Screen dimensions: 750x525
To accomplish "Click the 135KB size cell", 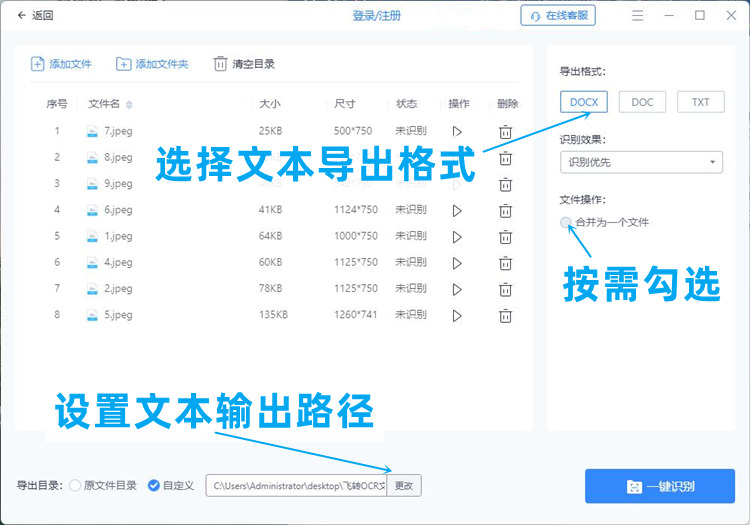I will pyautogui.click(x=273, y=315).
